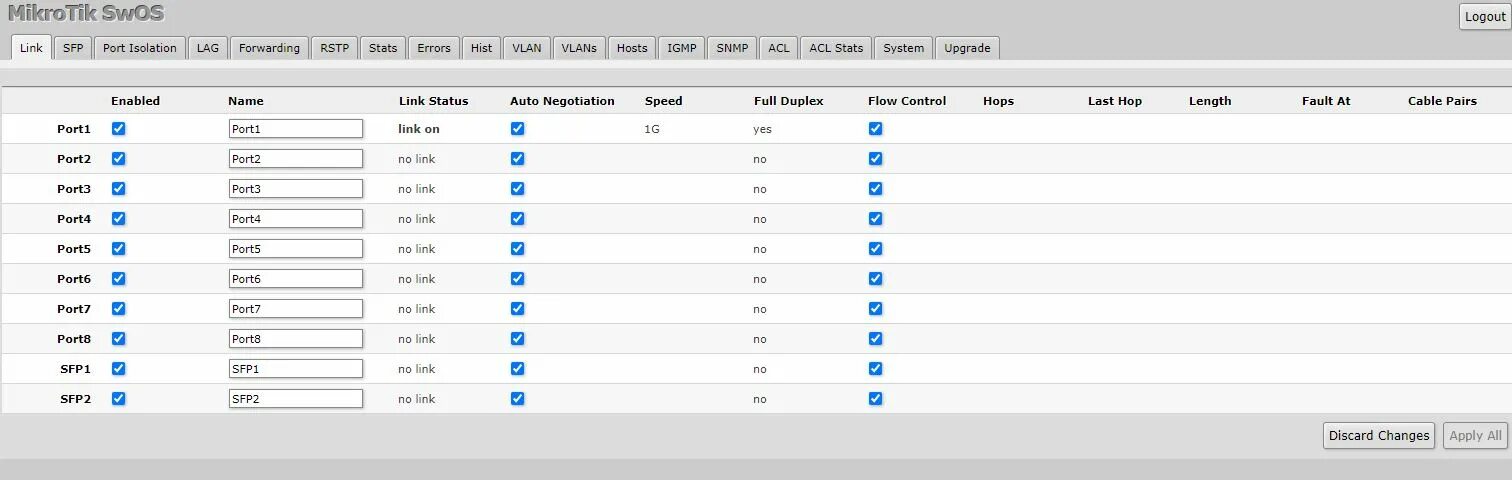
Task: Uncheck Auto Negotiation on Port8
Action: tap(517, 339)
